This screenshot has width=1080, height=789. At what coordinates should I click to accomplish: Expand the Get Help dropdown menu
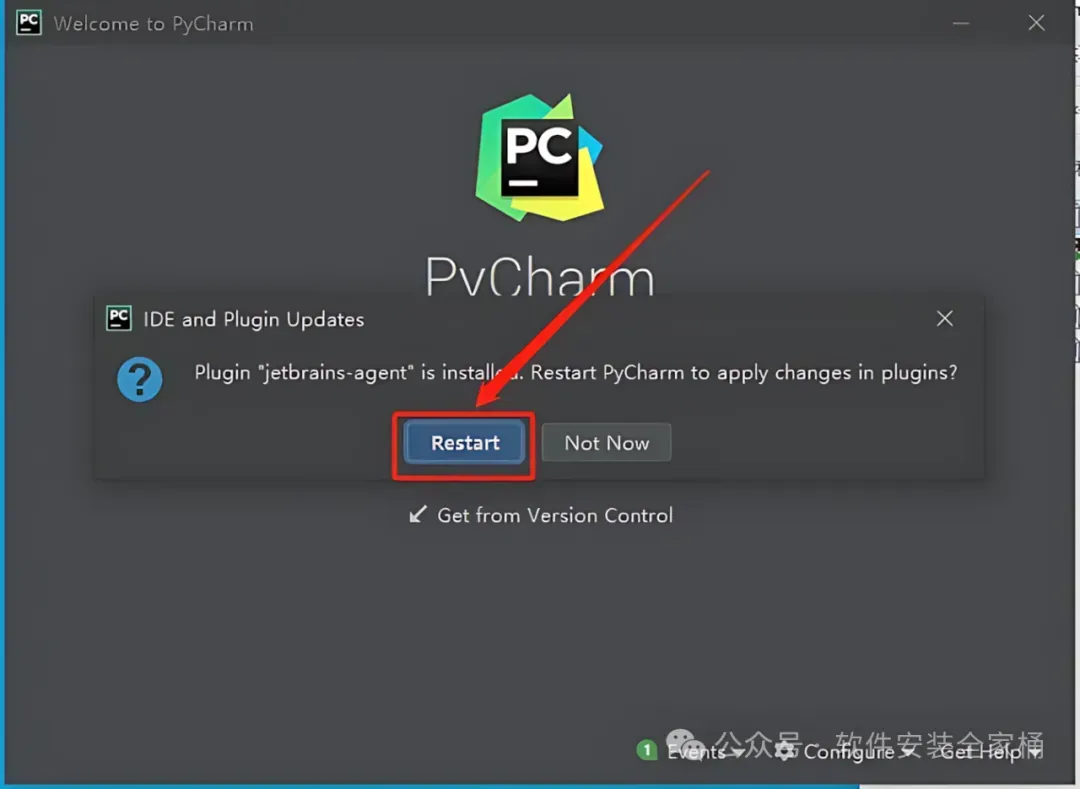990,753
